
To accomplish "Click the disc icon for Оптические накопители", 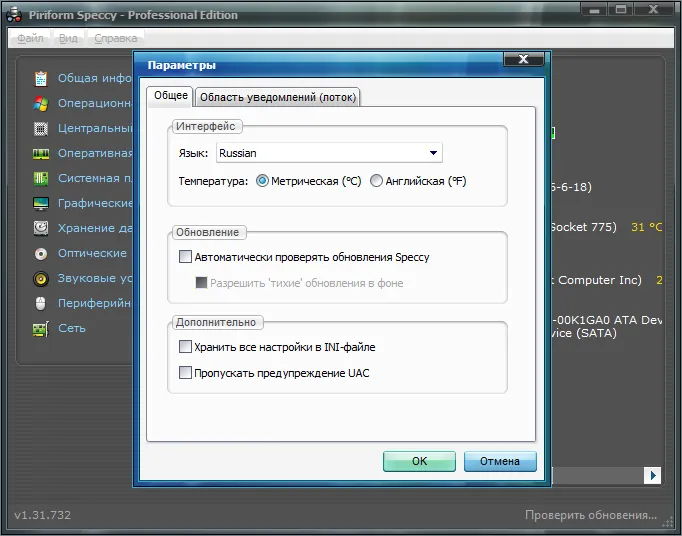I will pyautogui.click(x=41, y=254).
